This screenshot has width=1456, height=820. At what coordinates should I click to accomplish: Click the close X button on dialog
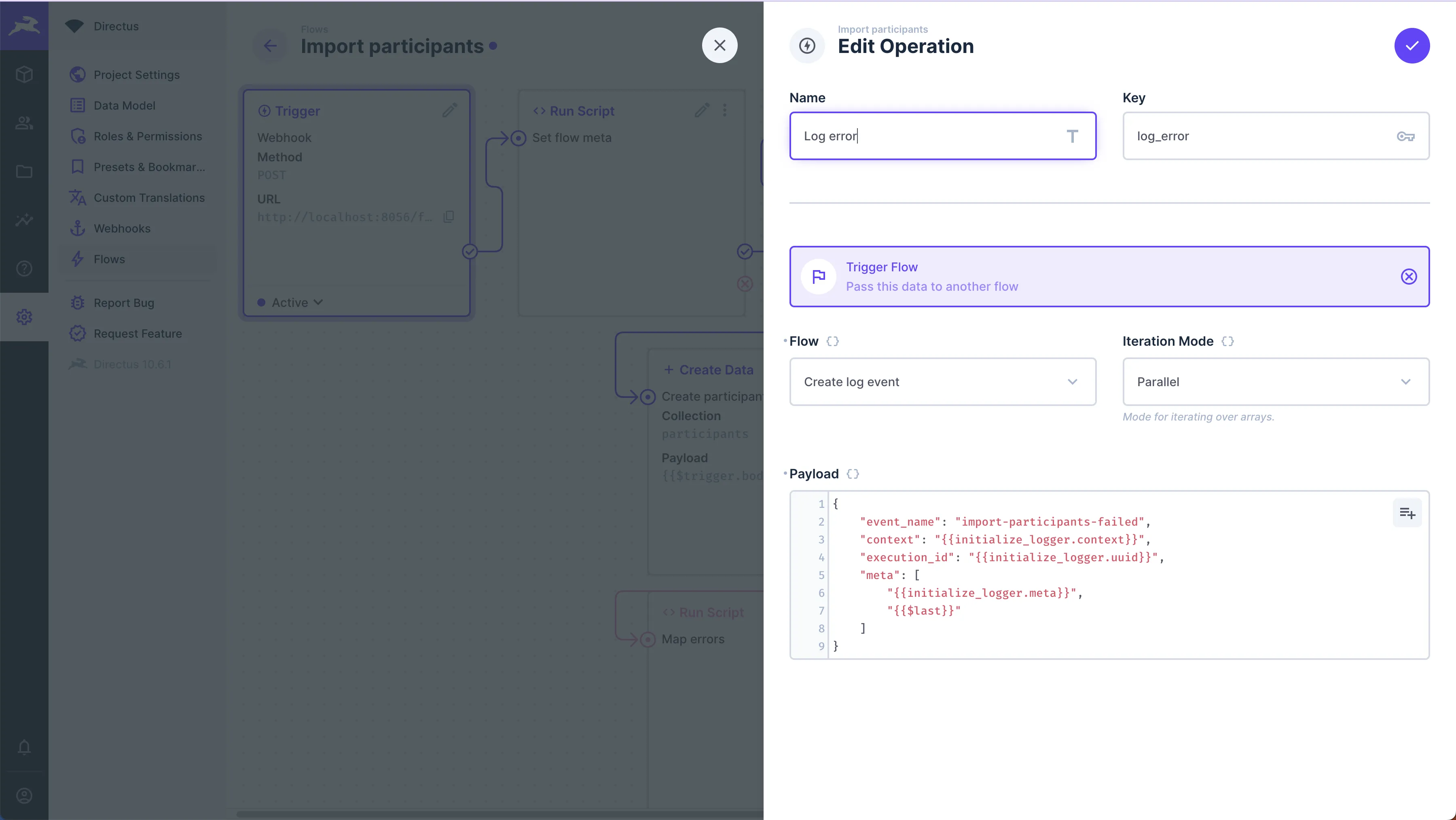point(720,45)
